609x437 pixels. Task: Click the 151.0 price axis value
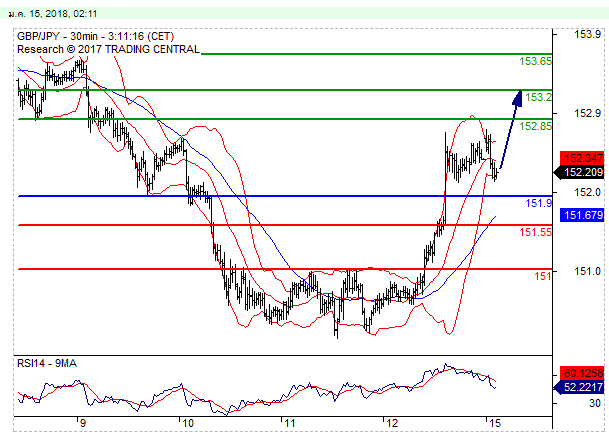[x=587, y=271]
